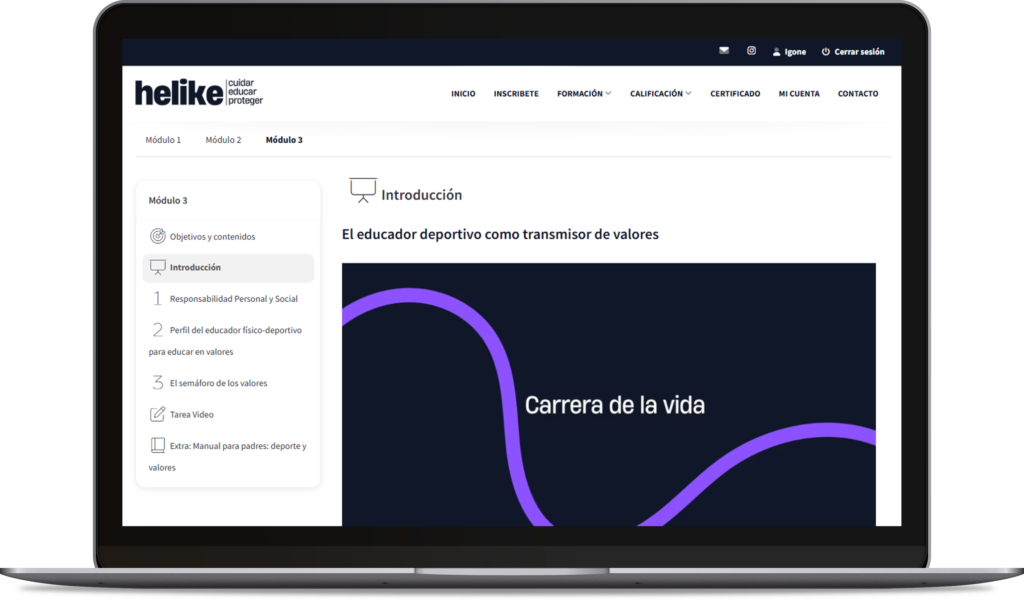Click the target icon for Objetivos y contenidos
Screen dimensions: 1024x601
(x=157, y=237)
